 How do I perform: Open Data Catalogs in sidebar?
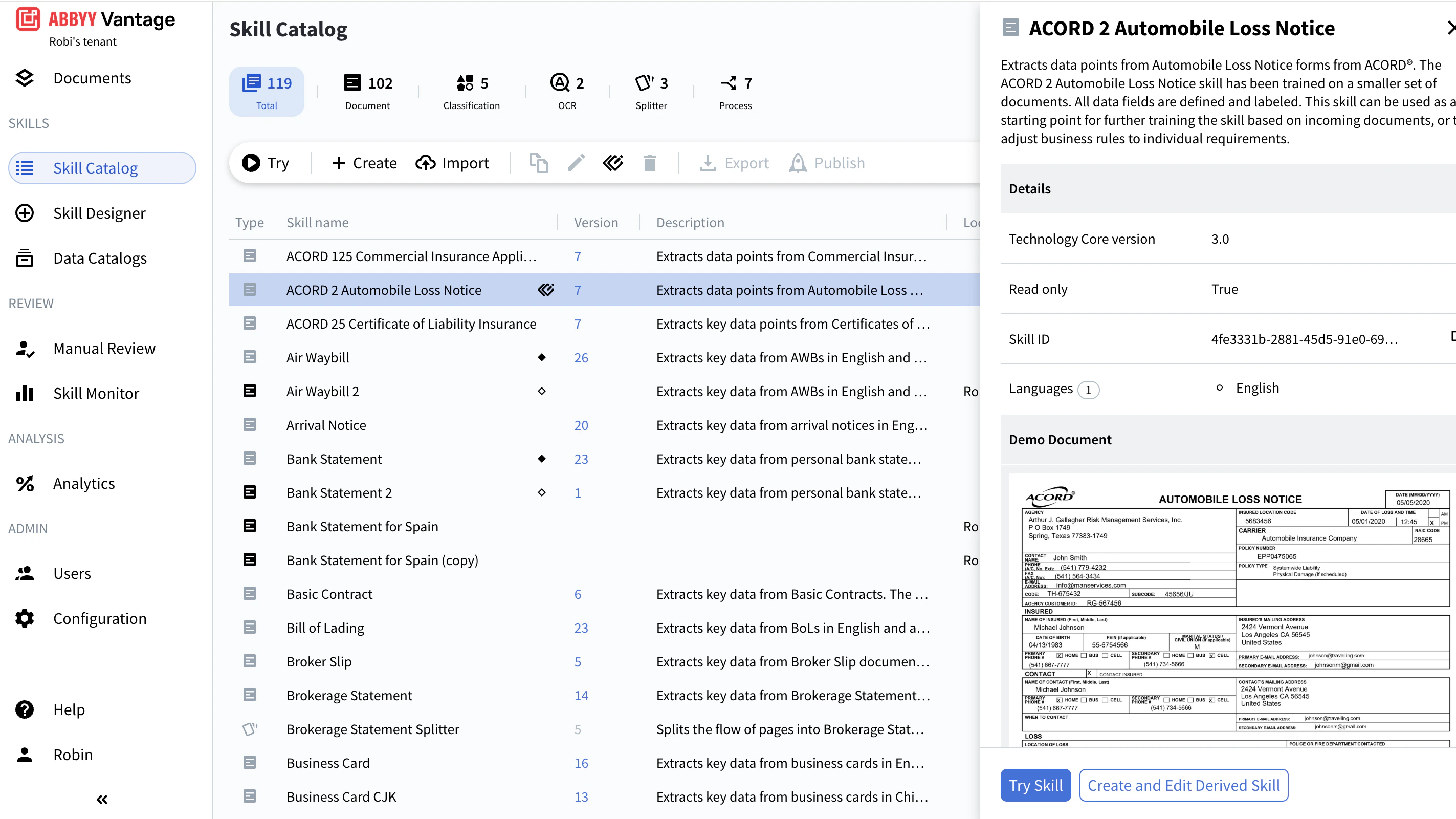coord(100,258)
